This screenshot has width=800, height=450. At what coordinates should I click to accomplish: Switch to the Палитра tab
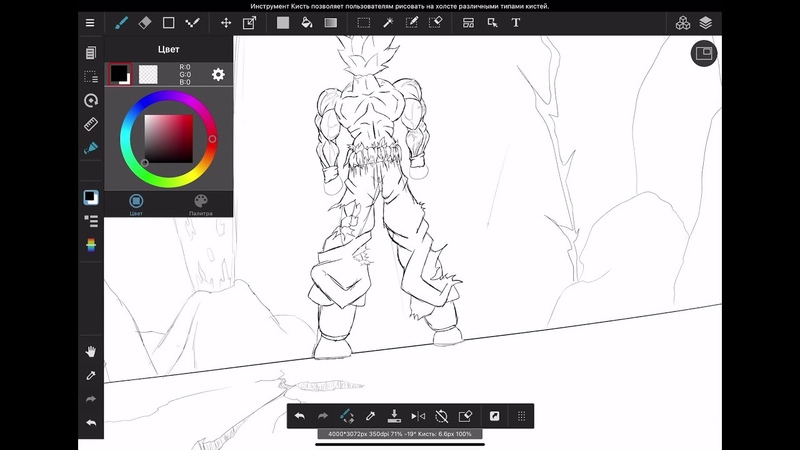tap(200, 205)
